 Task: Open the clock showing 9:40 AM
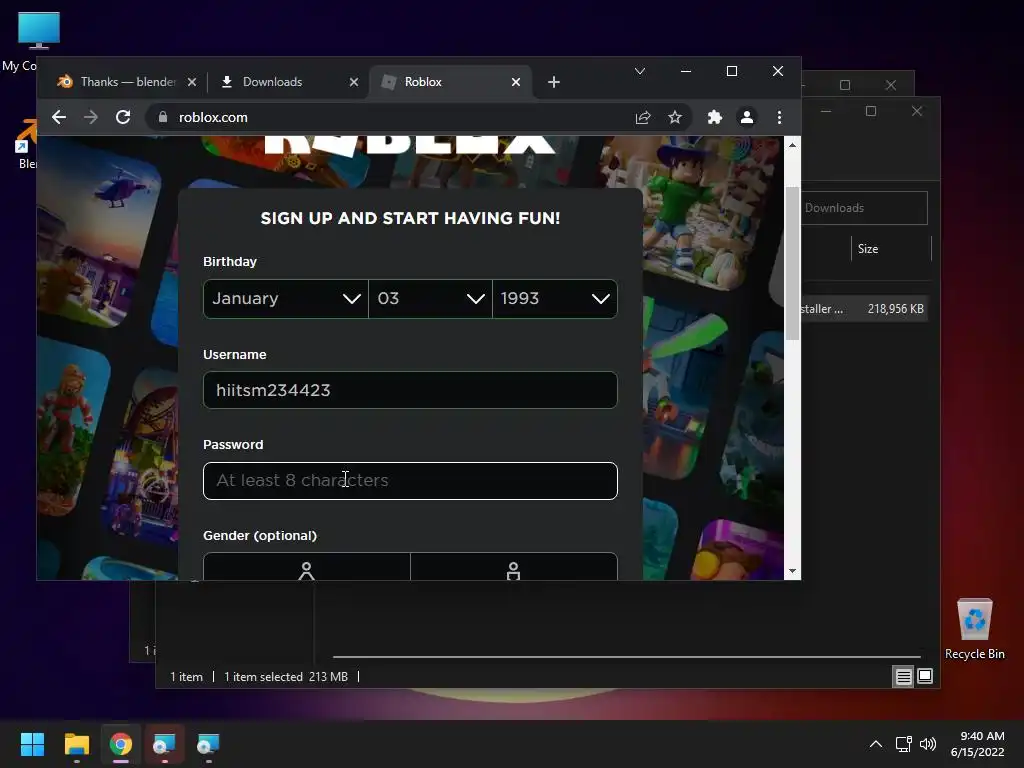pos(978,744)
